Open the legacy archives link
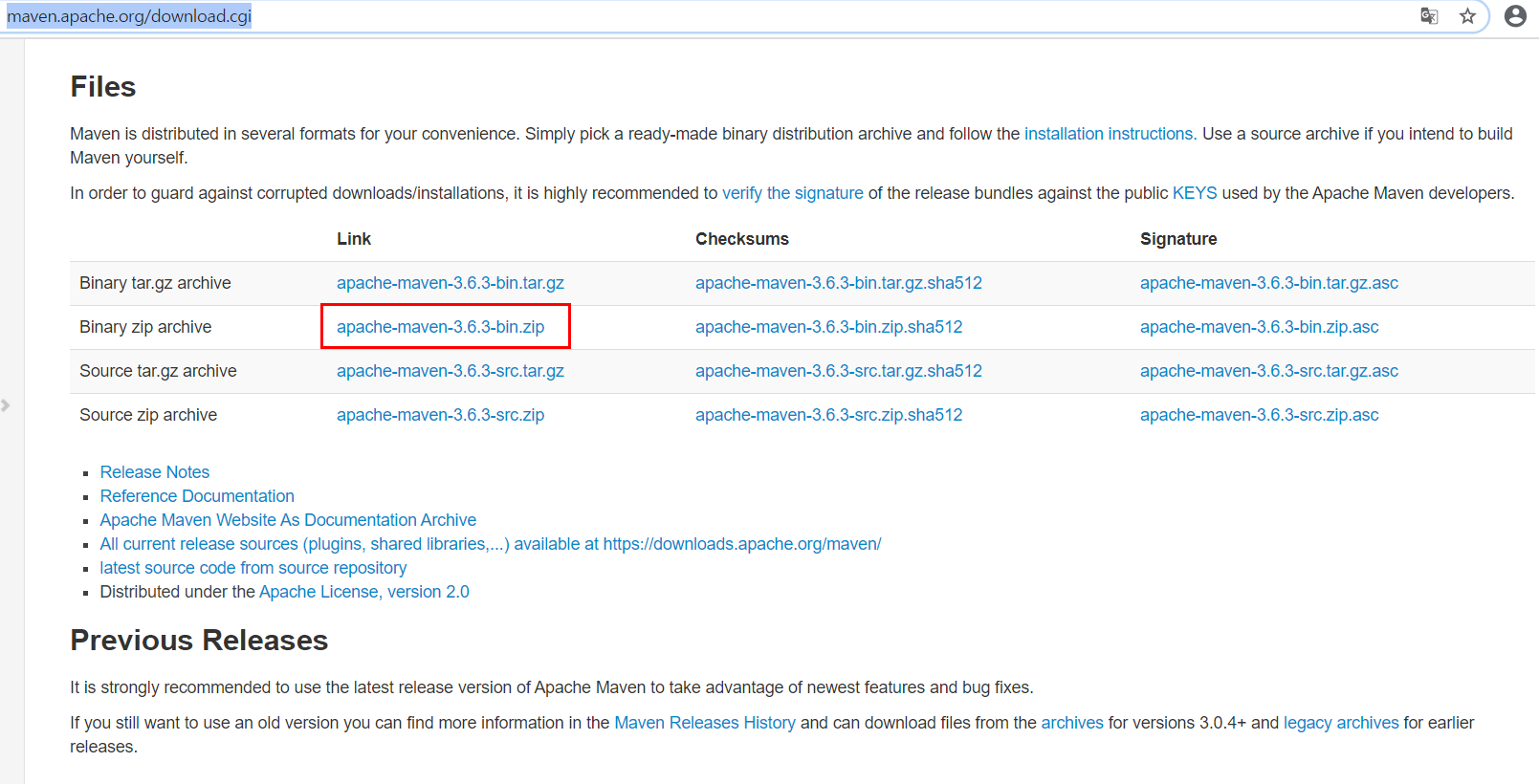Viewport: 1539px width, 784px height. pos(1341,723)
